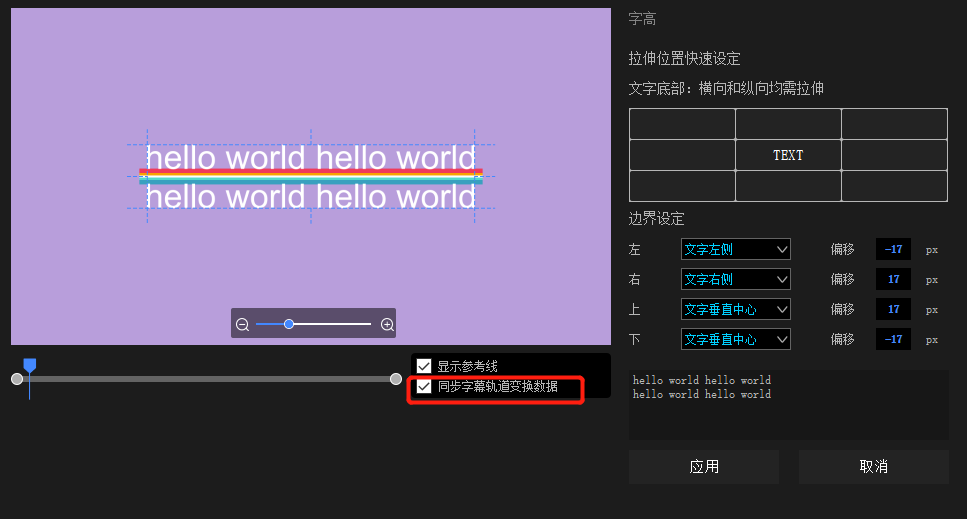Click the 字高 label
This screenshot has height=519, width=967.
coord(642,19)
